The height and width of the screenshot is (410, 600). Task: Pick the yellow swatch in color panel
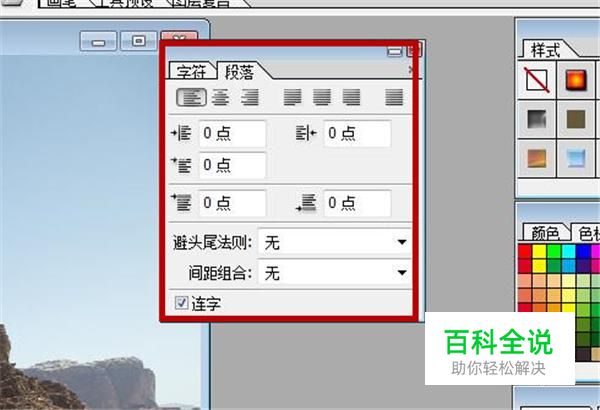pos(539,251)
